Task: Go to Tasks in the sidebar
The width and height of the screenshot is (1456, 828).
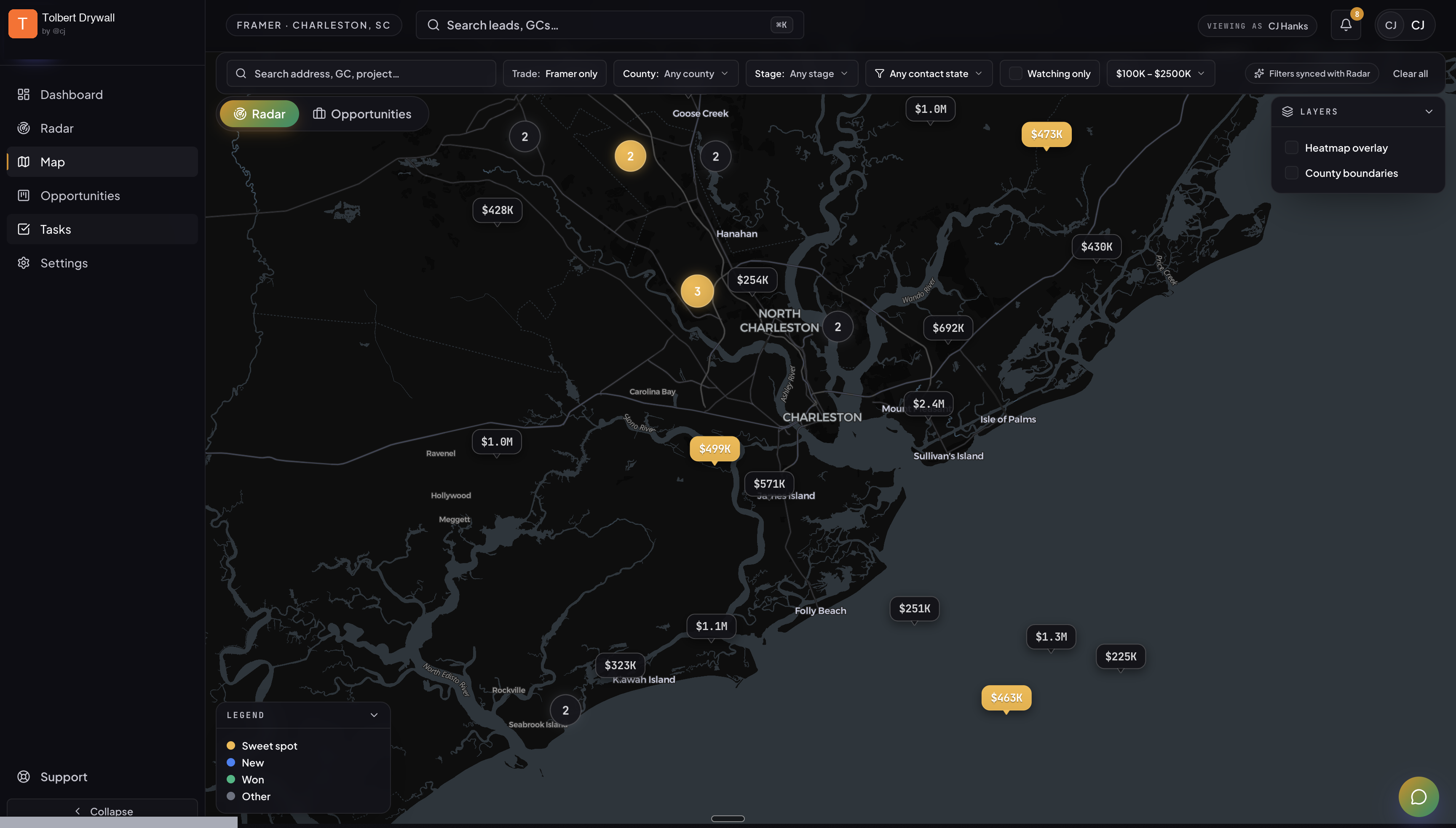Action: [x=55, y=229]
